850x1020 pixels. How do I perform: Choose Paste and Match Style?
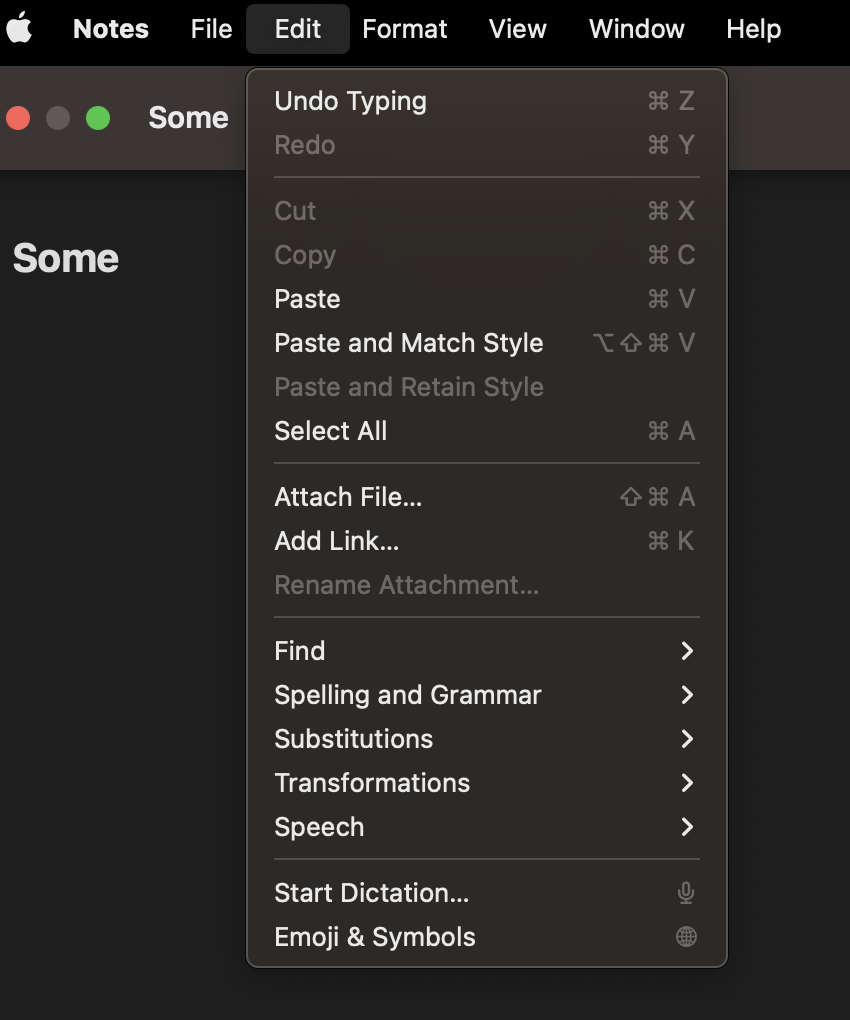(x=408, y=343)
